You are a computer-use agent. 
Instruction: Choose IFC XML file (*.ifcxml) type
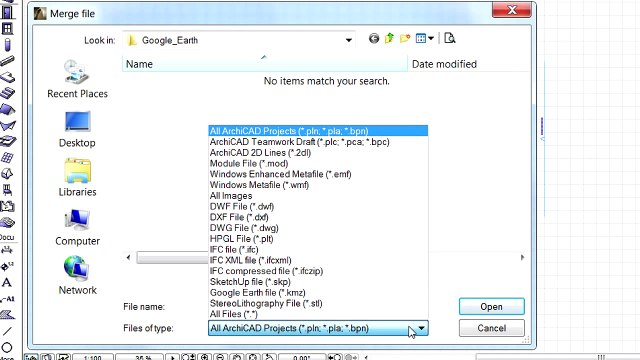click(x=318, y=260)
